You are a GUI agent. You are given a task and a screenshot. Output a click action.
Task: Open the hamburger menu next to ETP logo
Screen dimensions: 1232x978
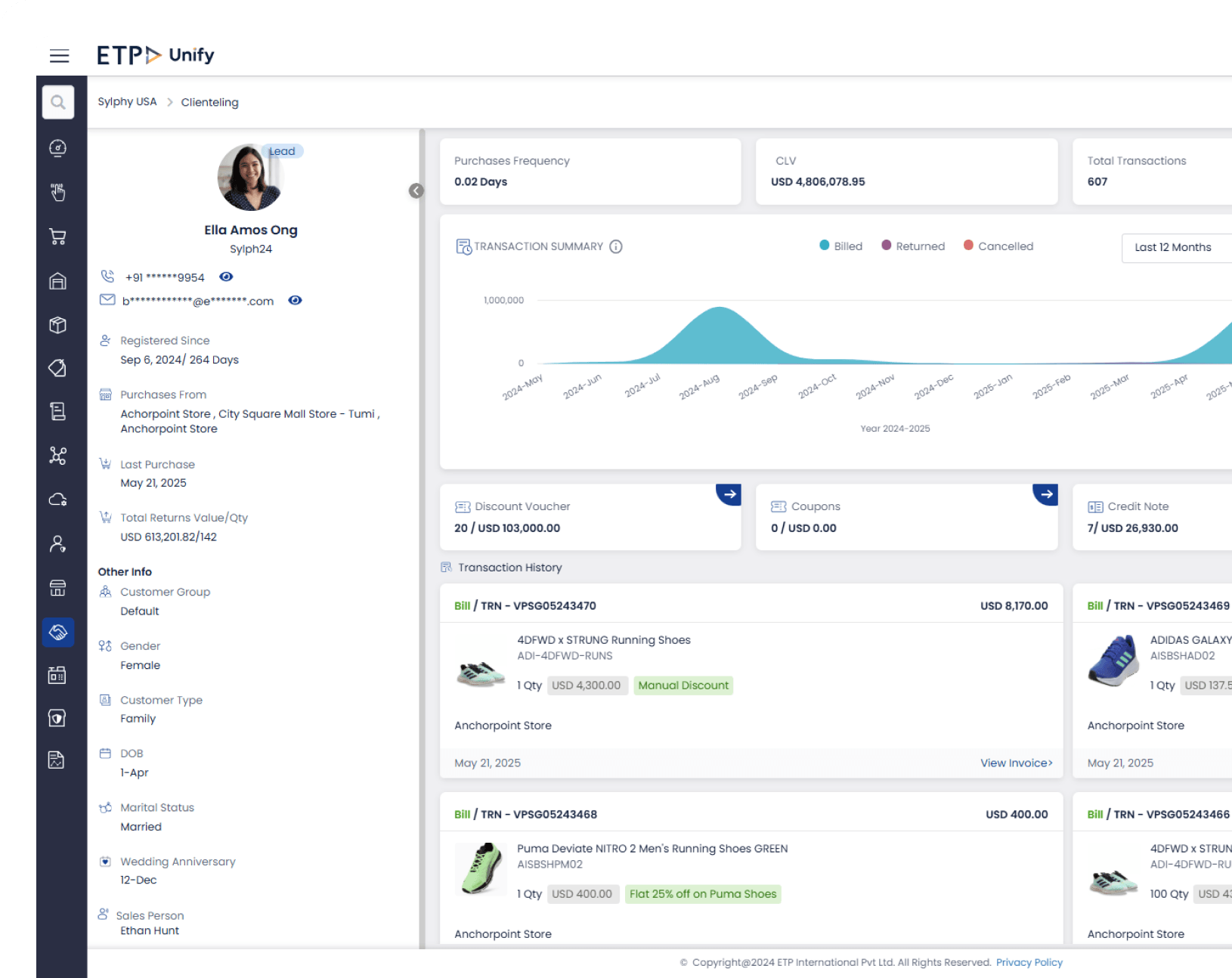point(59,55)
